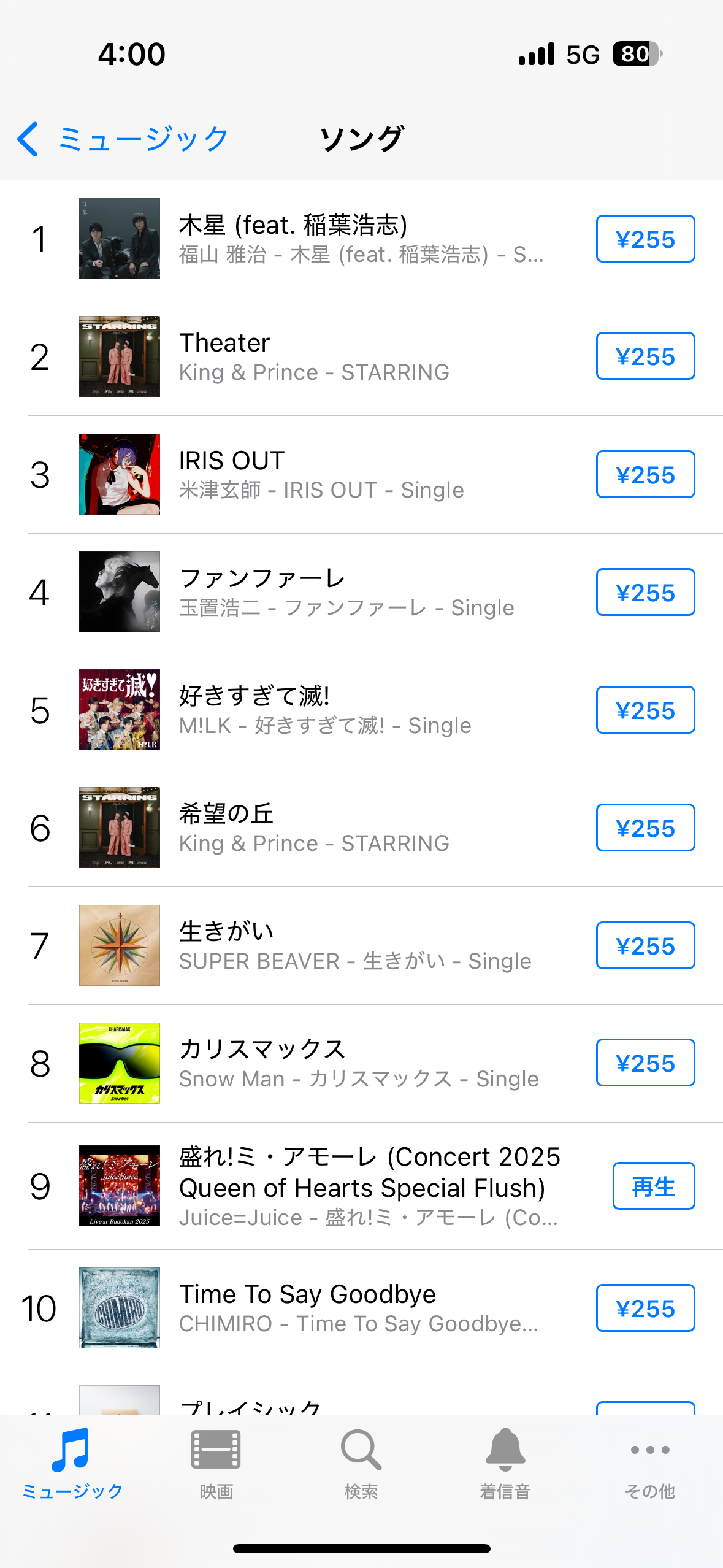
Task: Open the Theater album artwork thumbnail
Action: (120, 356)
